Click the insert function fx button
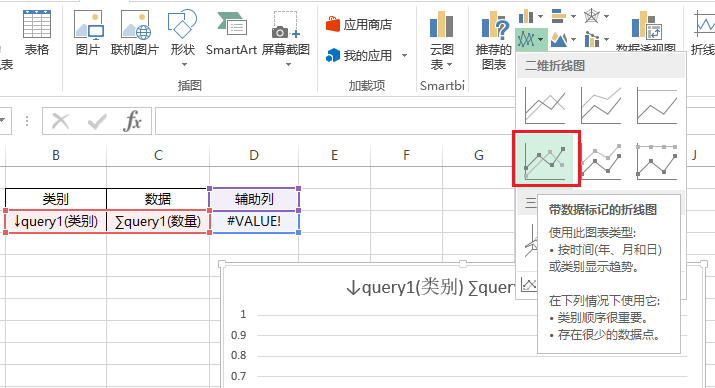The height and width of the screenshot is (388, 715). click(133, 121)
